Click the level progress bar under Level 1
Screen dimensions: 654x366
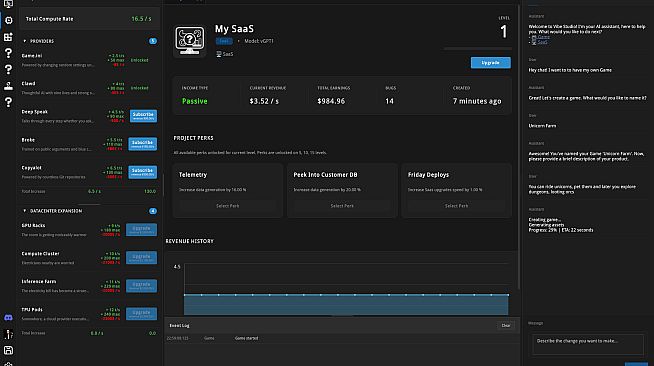477,49
